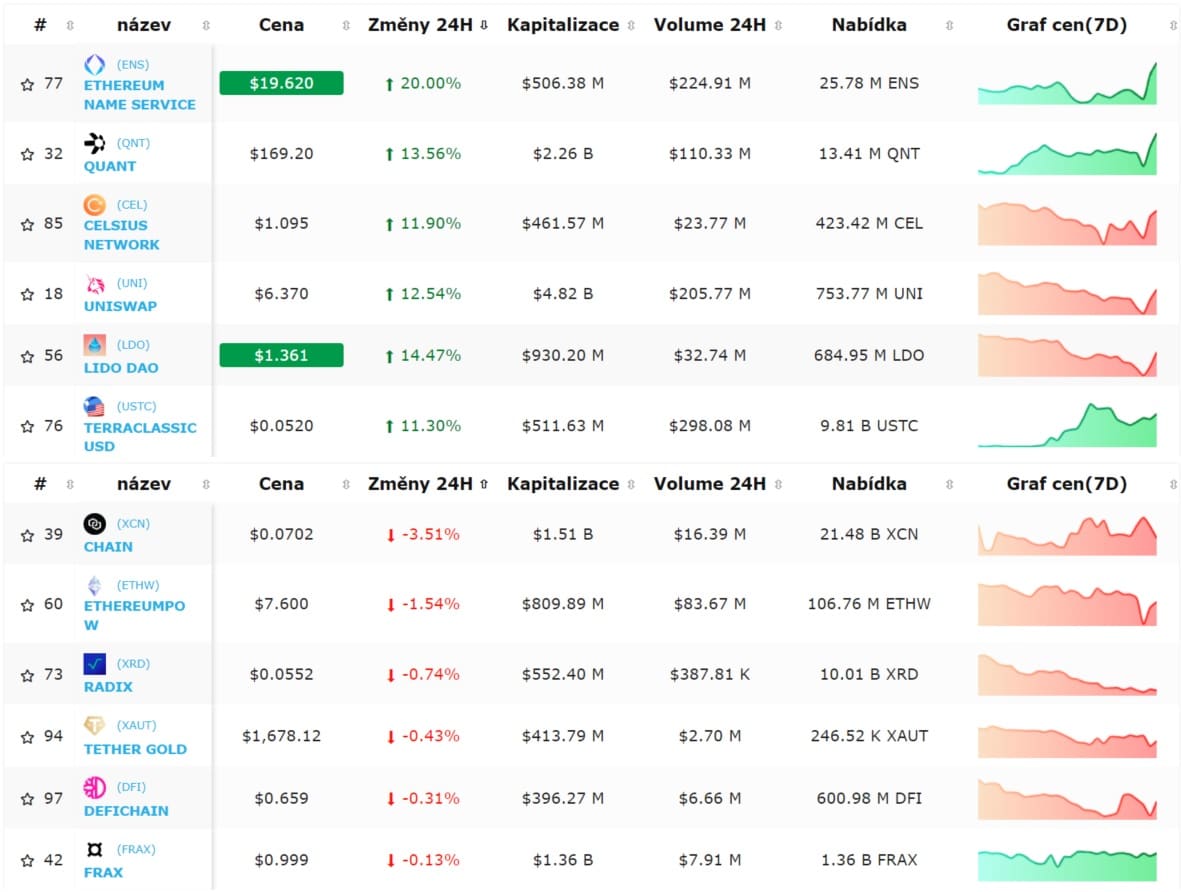Open the EthereumPoW coin link
This screenshot has width=1181, height=892.
134,615
